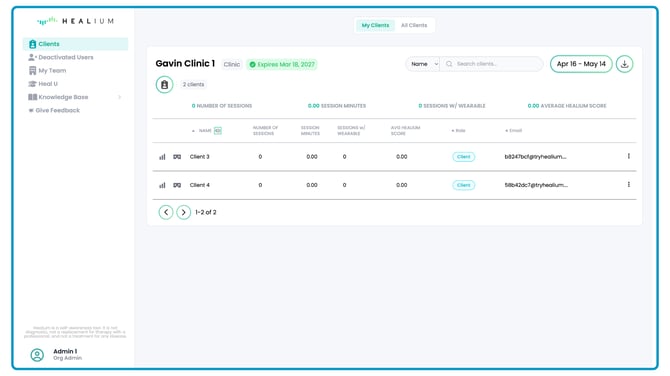Go to previous page of clients

point(166,212)
